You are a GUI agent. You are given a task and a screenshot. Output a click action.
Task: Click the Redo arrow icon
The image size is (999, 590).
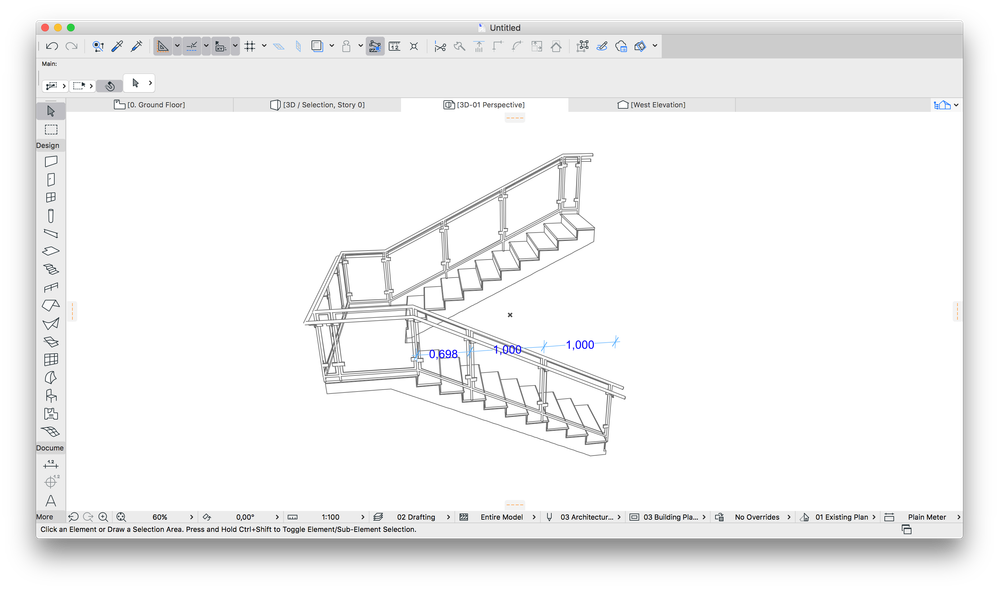point(72,46)
